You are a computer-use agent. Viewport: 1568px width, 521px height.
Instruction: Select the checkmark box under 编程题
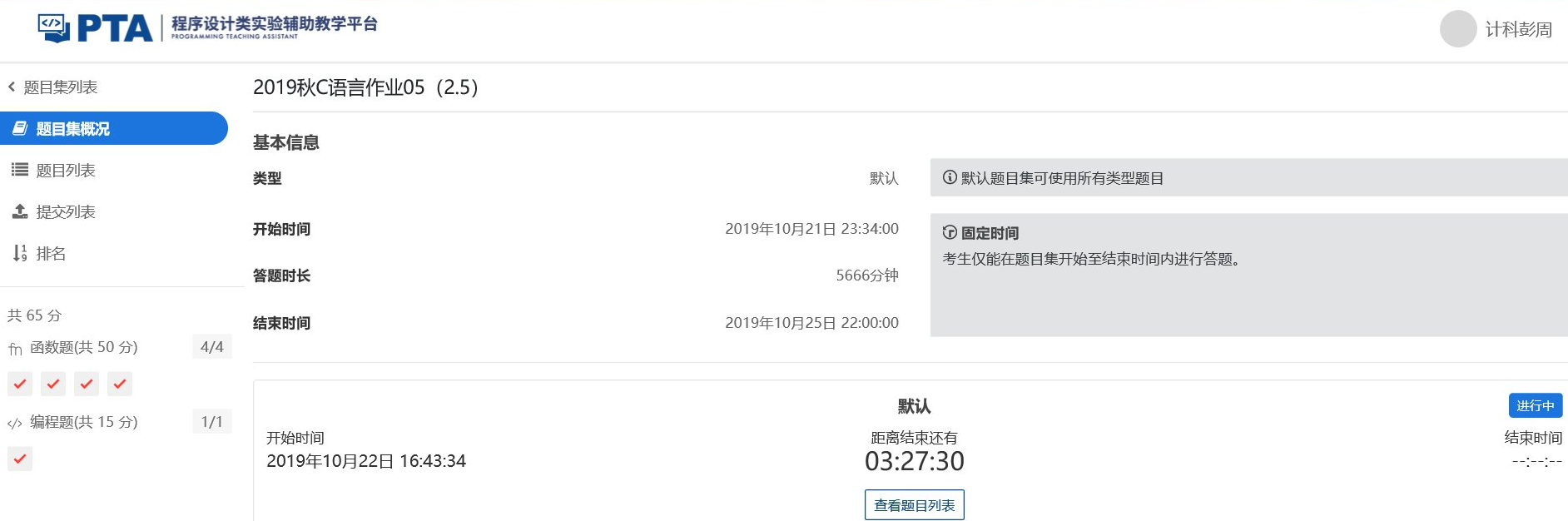click(20, 459)
